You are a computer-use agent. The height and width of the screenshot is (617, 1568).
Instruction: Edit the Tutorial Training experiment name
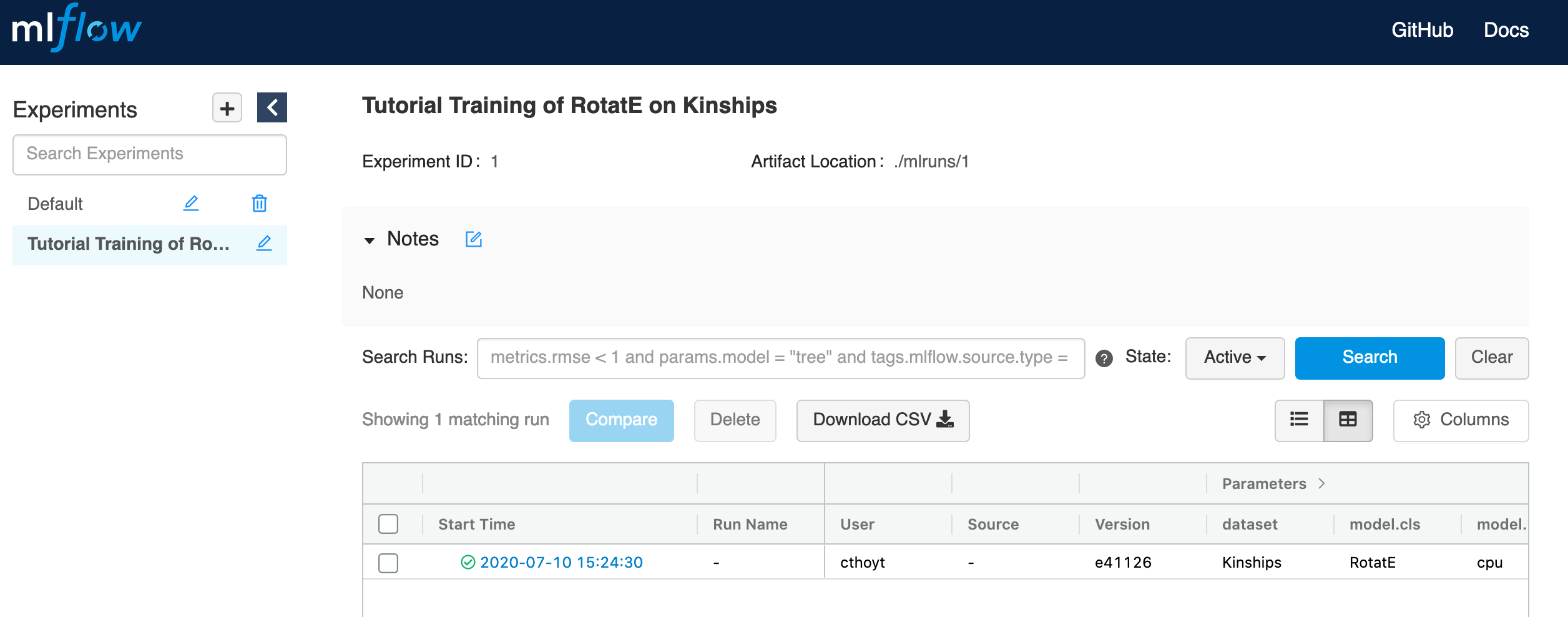264,244
